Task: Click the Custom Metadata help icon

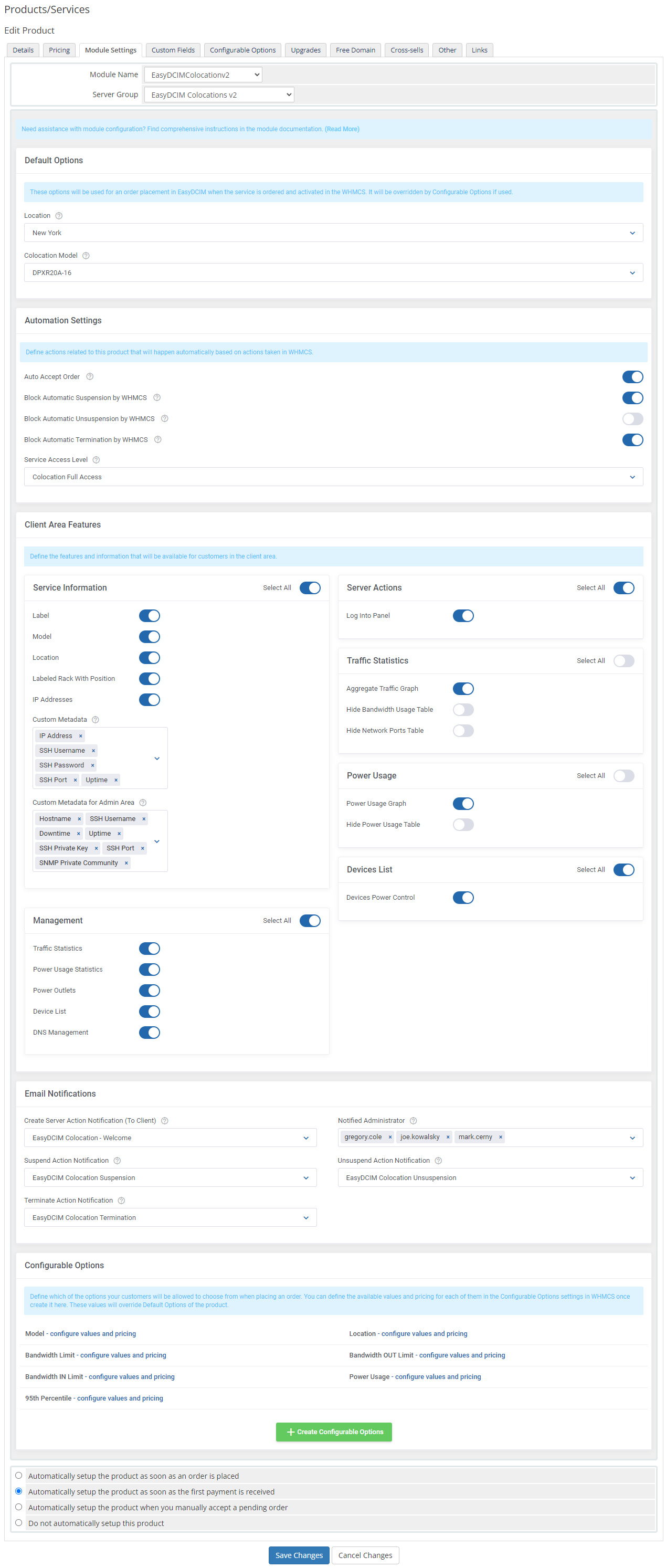Action: coord(95,720)
